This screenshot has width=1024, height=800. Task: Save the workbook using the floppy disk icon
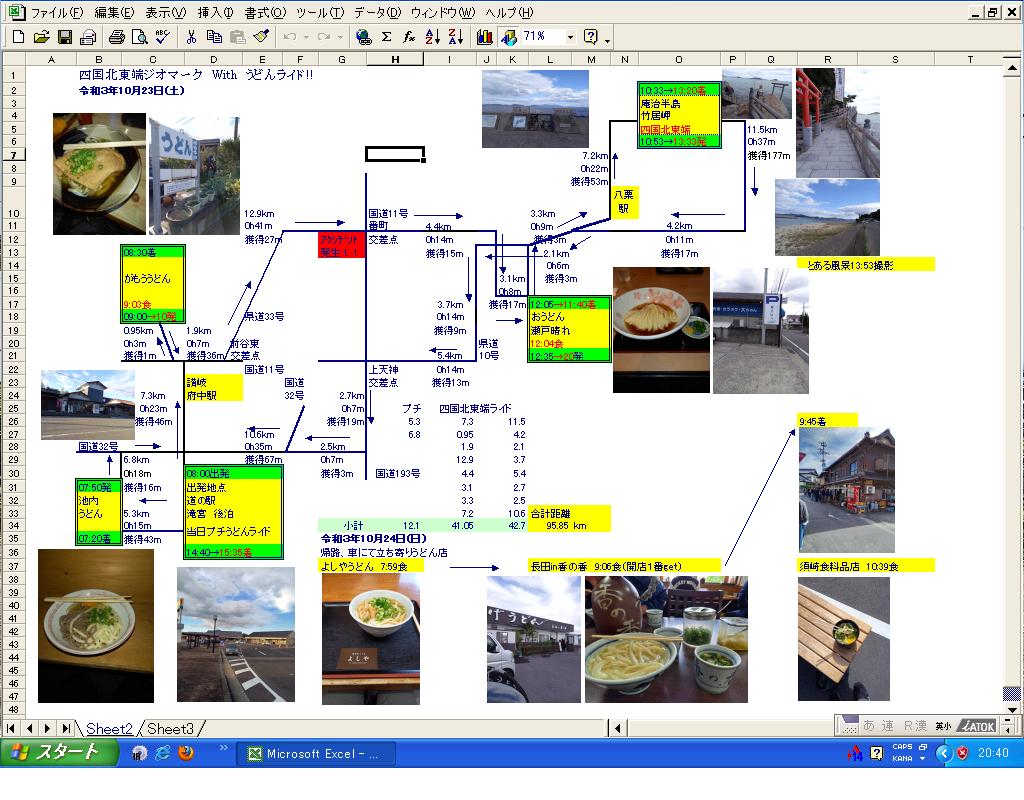(64, 37)
